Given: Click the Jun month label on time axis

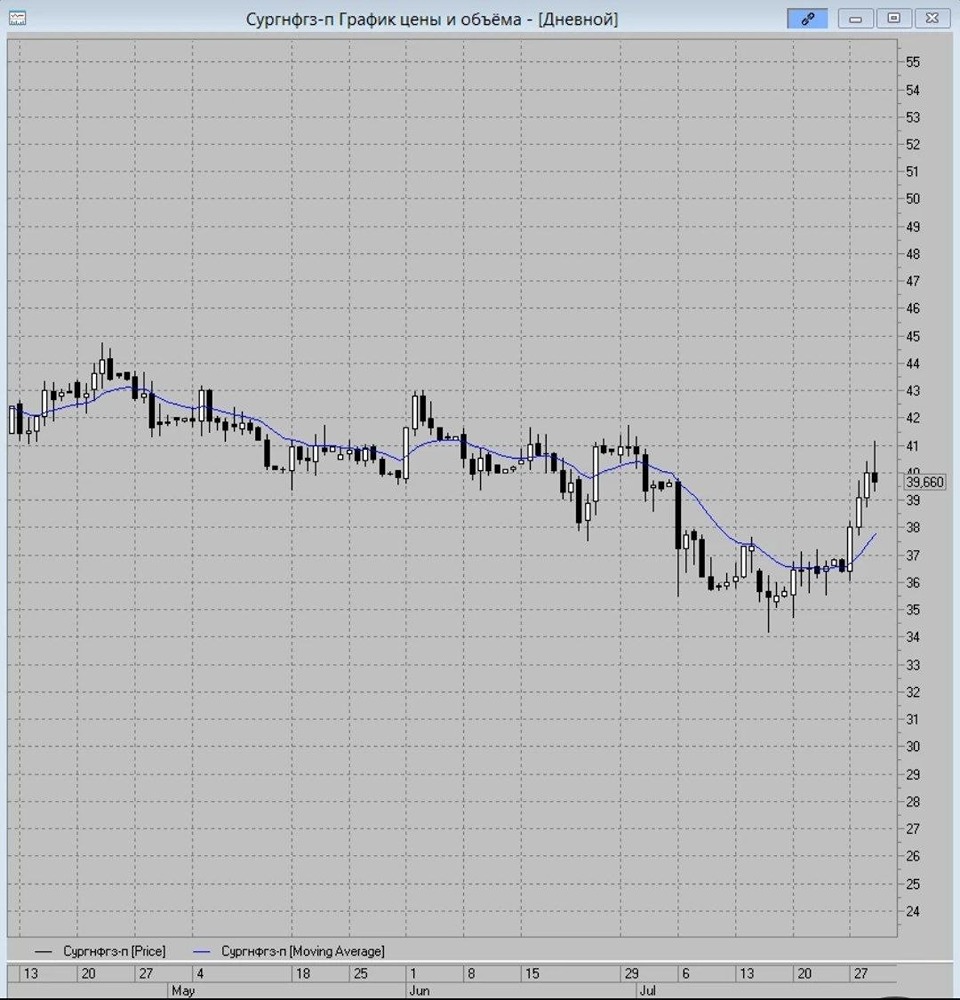Looking at the screenshot, I should 419,990.
